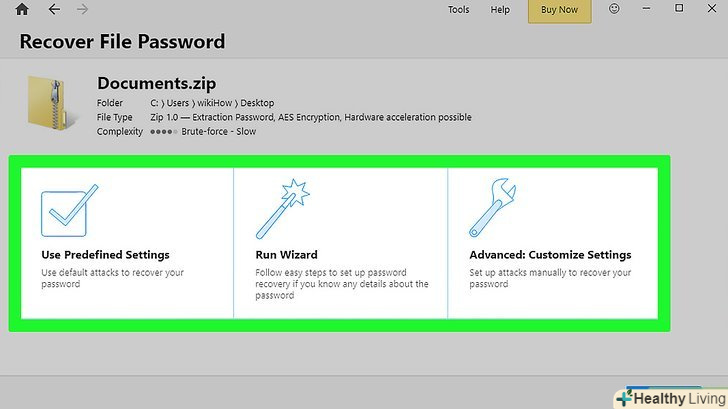Choose the Run Wizard option

coord(286,255)
